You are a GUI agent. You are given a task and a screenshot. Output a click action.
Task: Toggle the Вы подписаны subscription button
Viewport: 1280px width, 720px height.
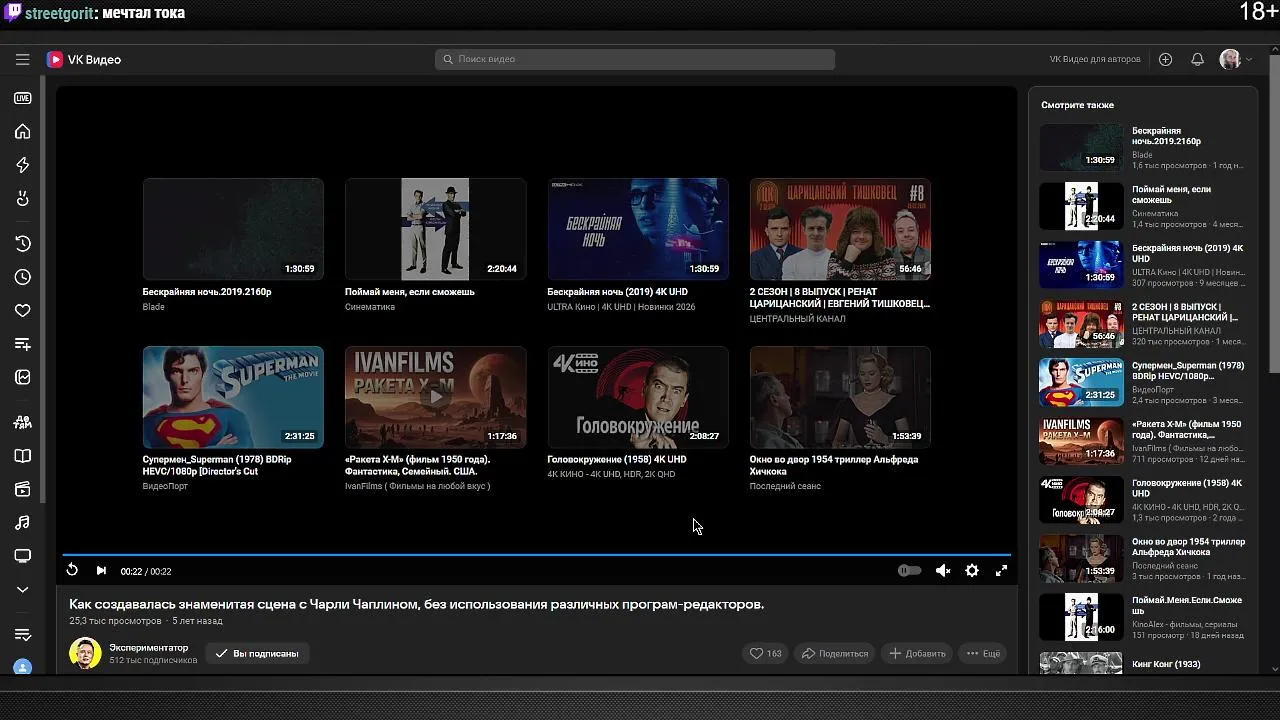[x=257, y=653]
